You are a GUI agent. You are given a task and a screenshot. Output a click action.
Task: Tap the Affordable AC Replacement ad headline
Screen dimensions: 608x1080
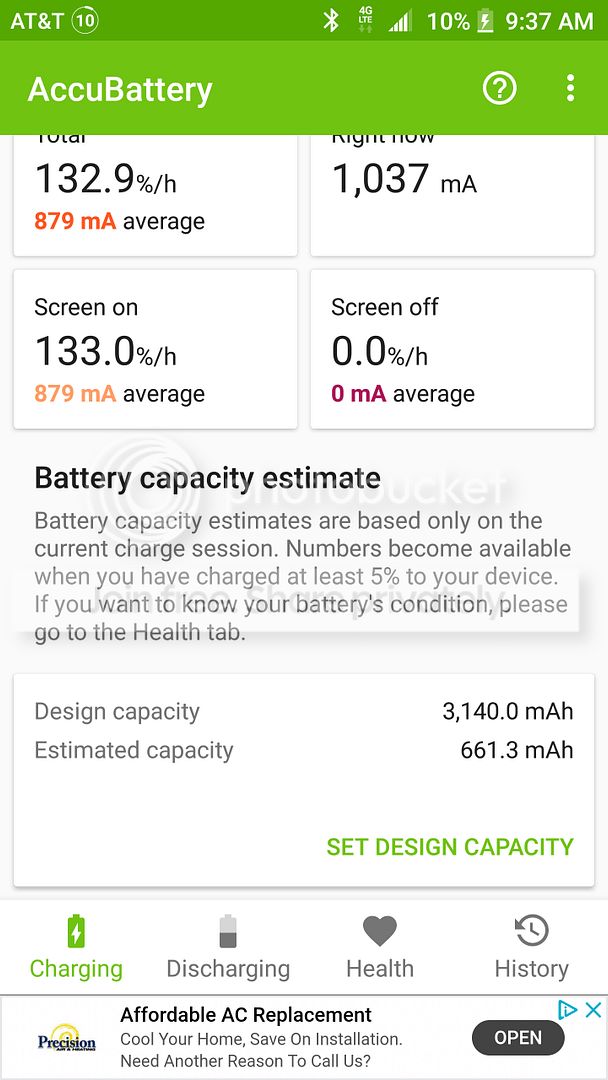(x=245, y=1015)
